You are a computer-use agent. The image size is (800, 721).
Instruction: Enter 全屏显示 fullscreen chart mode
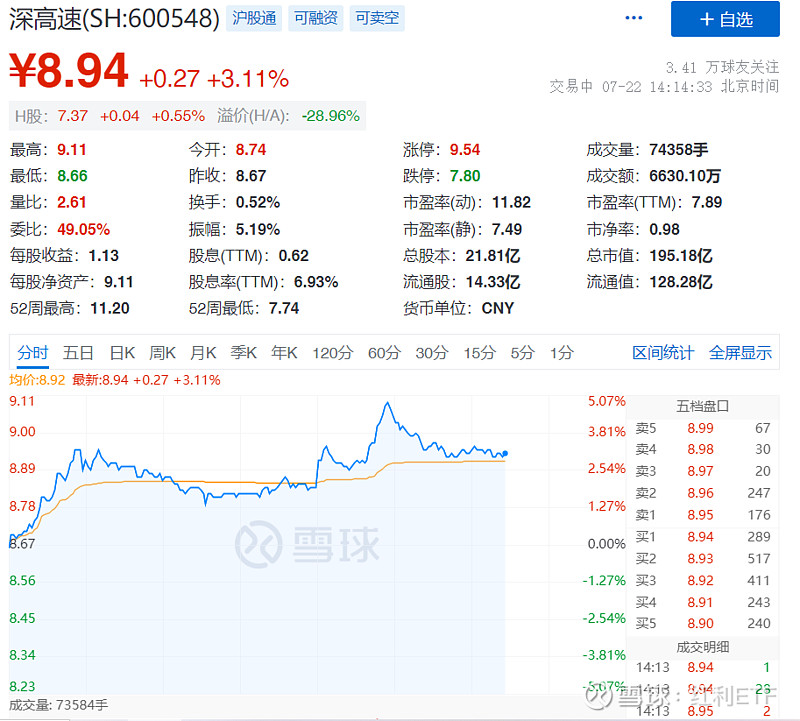pos(740,353)
